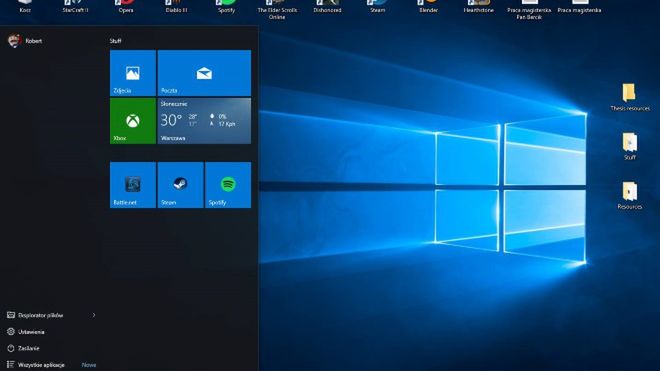Select the Resources desktop folder
The height and width of the screenshot is (371, 660).
pos(630,195)
